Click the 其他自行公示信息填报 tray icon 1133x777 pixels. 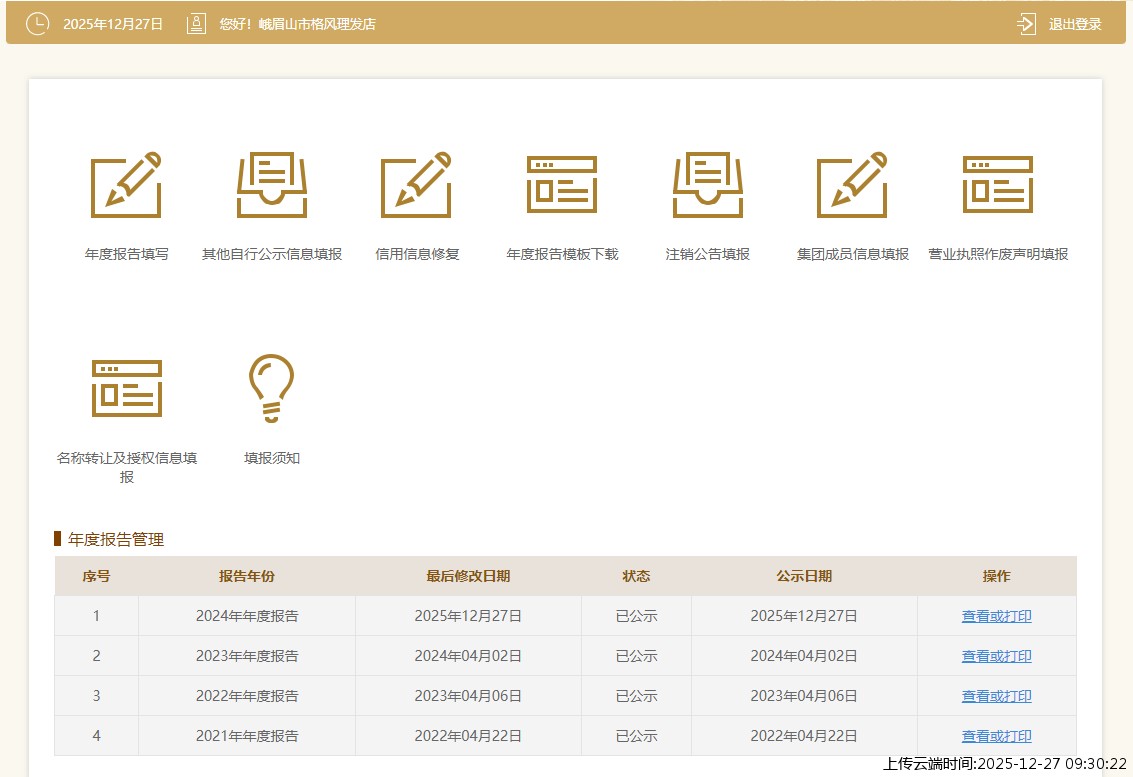272,185
